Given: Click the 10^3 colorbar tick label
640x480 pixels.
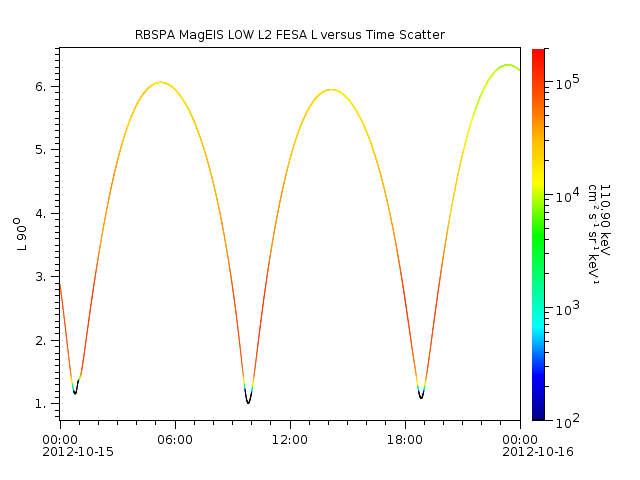Looking at the screenshot, I should pos(567,309).
